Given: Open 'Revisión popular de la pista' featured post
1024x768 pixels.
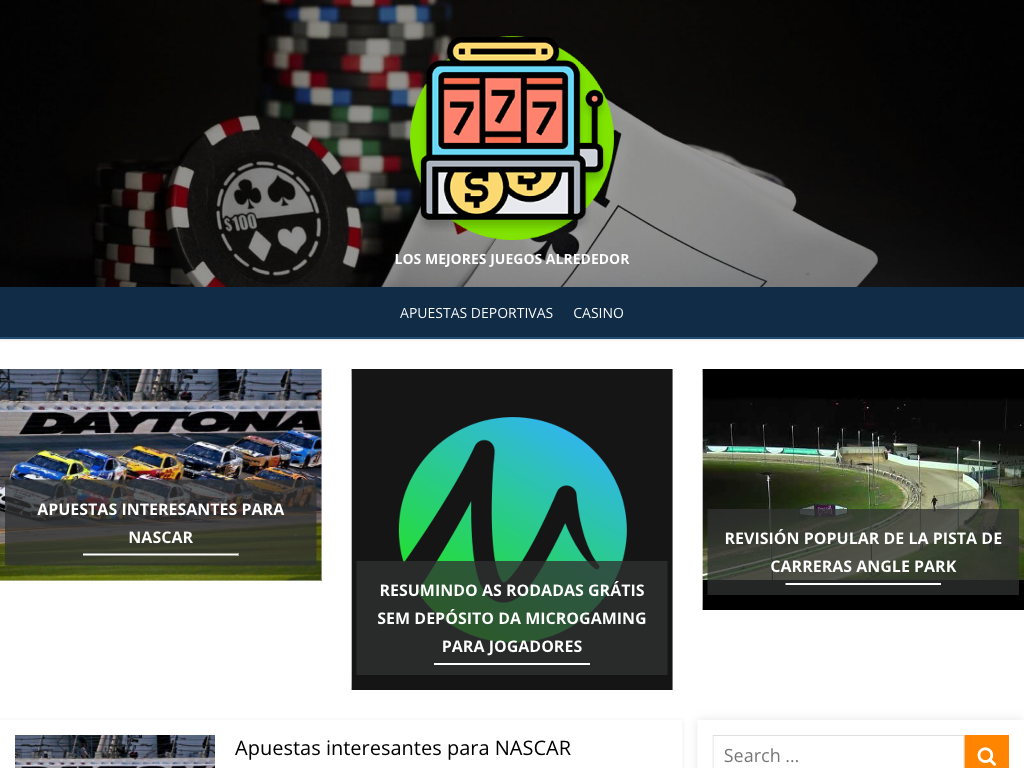Looking at the screenshot, I should (862, 552).
